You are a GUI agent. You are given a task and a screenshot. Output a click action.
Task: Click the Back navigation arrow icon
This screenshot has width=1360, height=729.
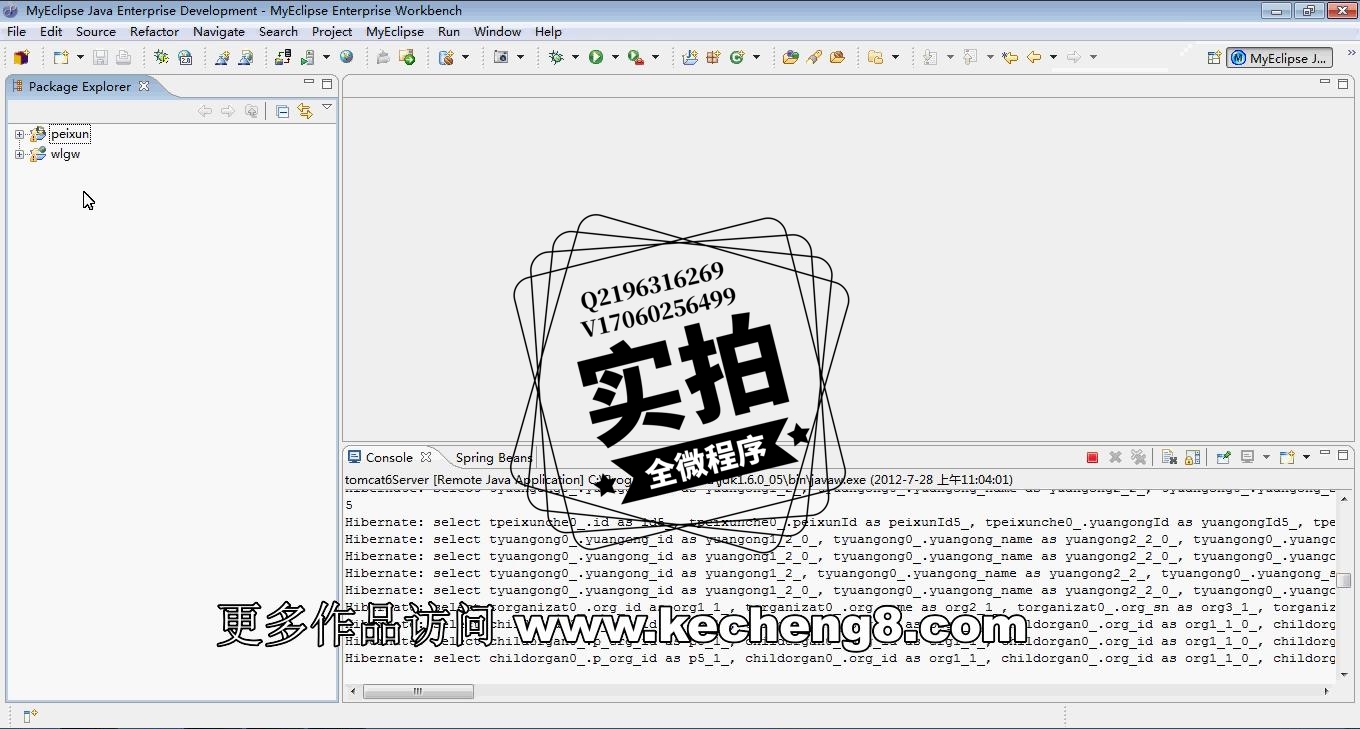pos(1034,57)
